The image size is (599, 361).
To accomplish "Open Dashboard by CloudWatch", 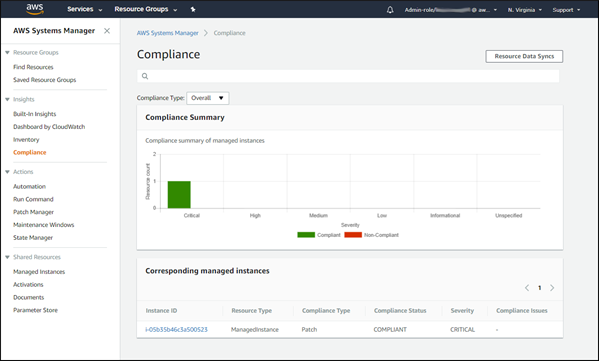I will point(49,127).
